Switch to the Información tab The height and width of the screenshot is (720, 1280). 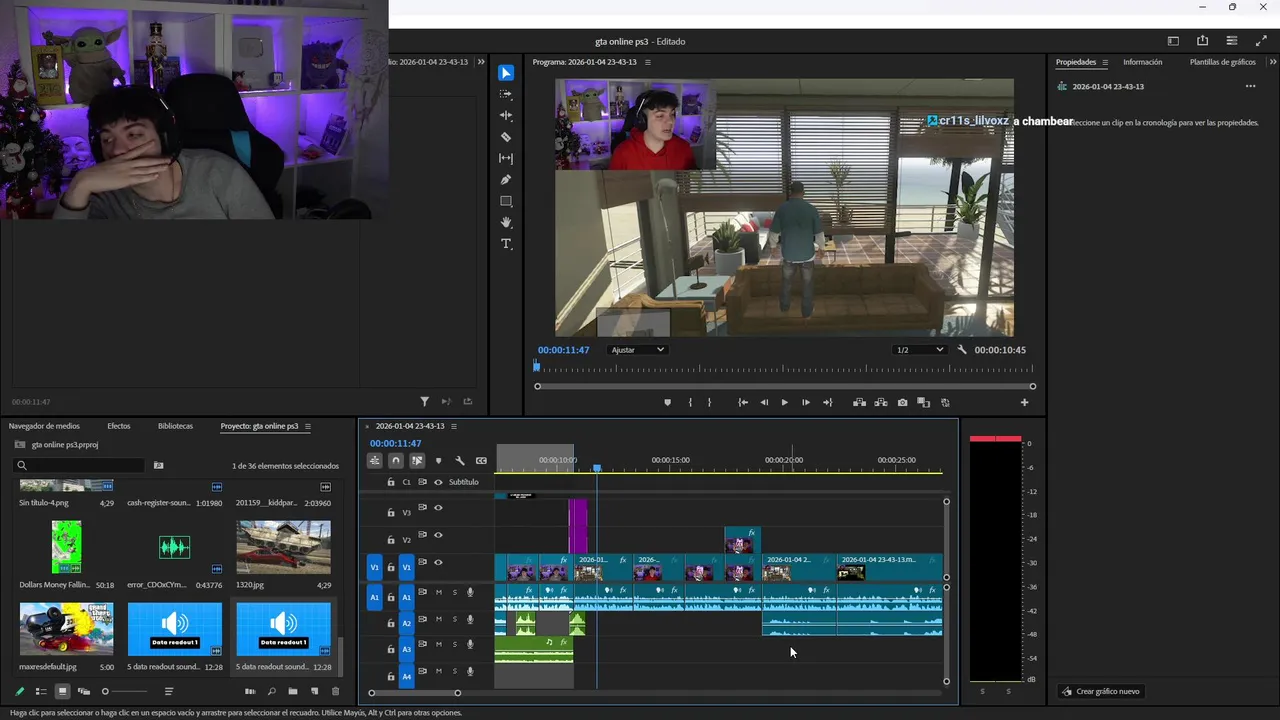[x=1142, y=62]
